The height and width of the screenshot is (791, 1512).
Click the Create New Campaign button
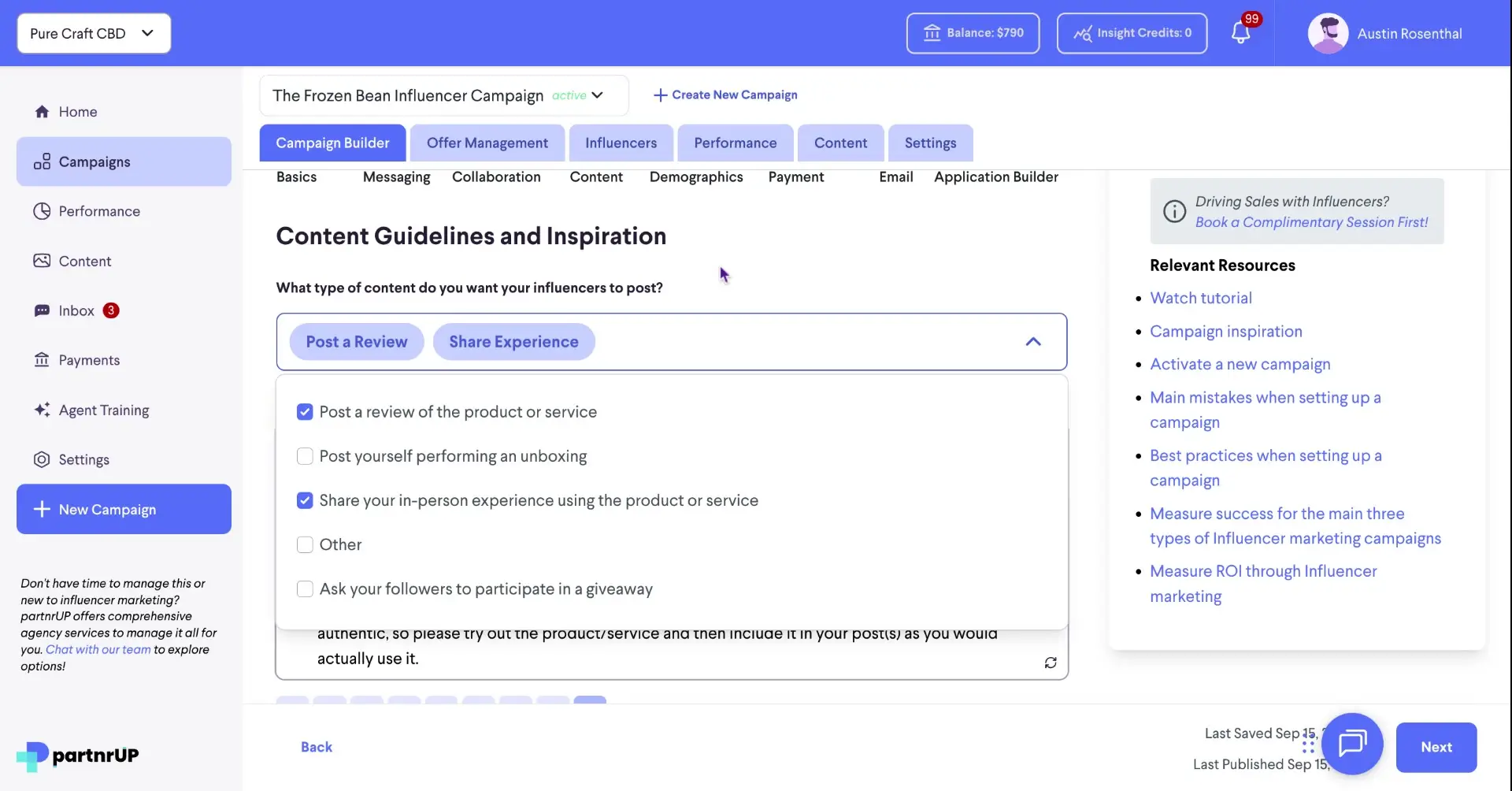click(724, 95)
